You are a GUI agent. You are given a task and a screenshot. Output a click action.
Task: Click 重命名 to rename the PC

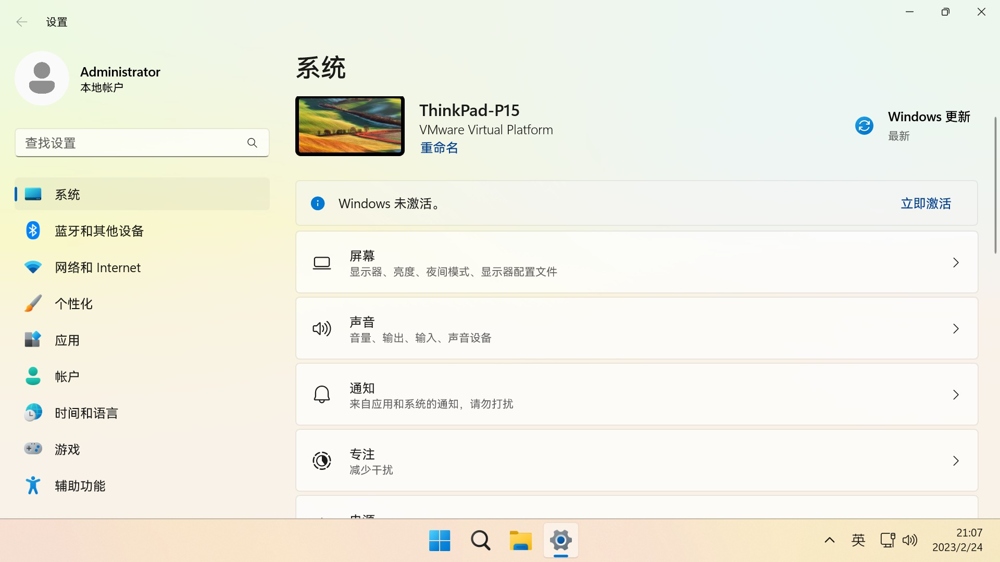point(439,148)
